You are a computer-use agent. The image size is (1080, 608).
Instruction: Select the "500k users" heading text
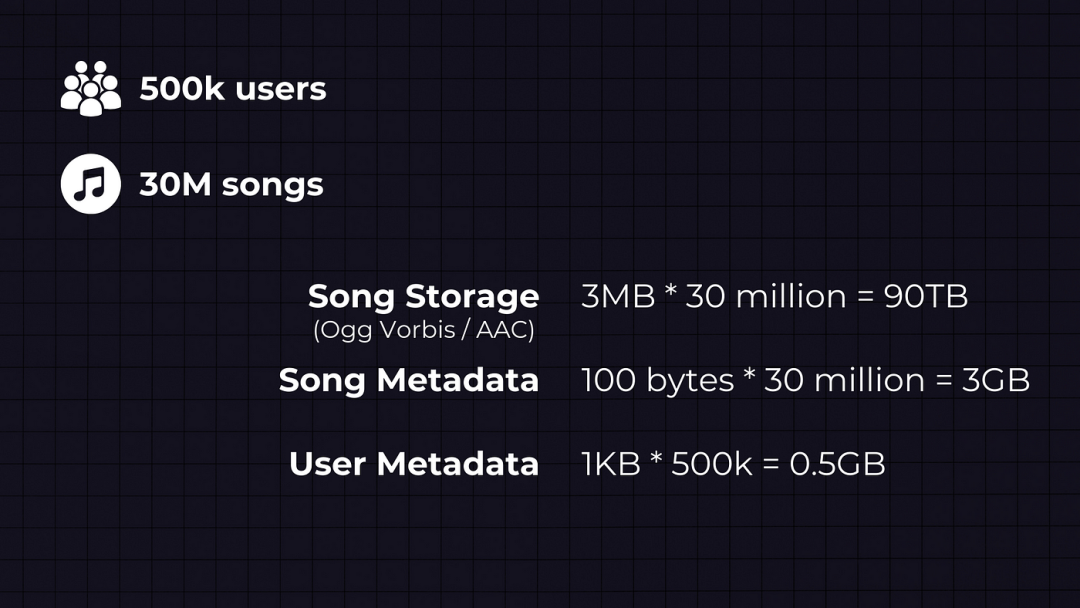[x=233, y=89]
